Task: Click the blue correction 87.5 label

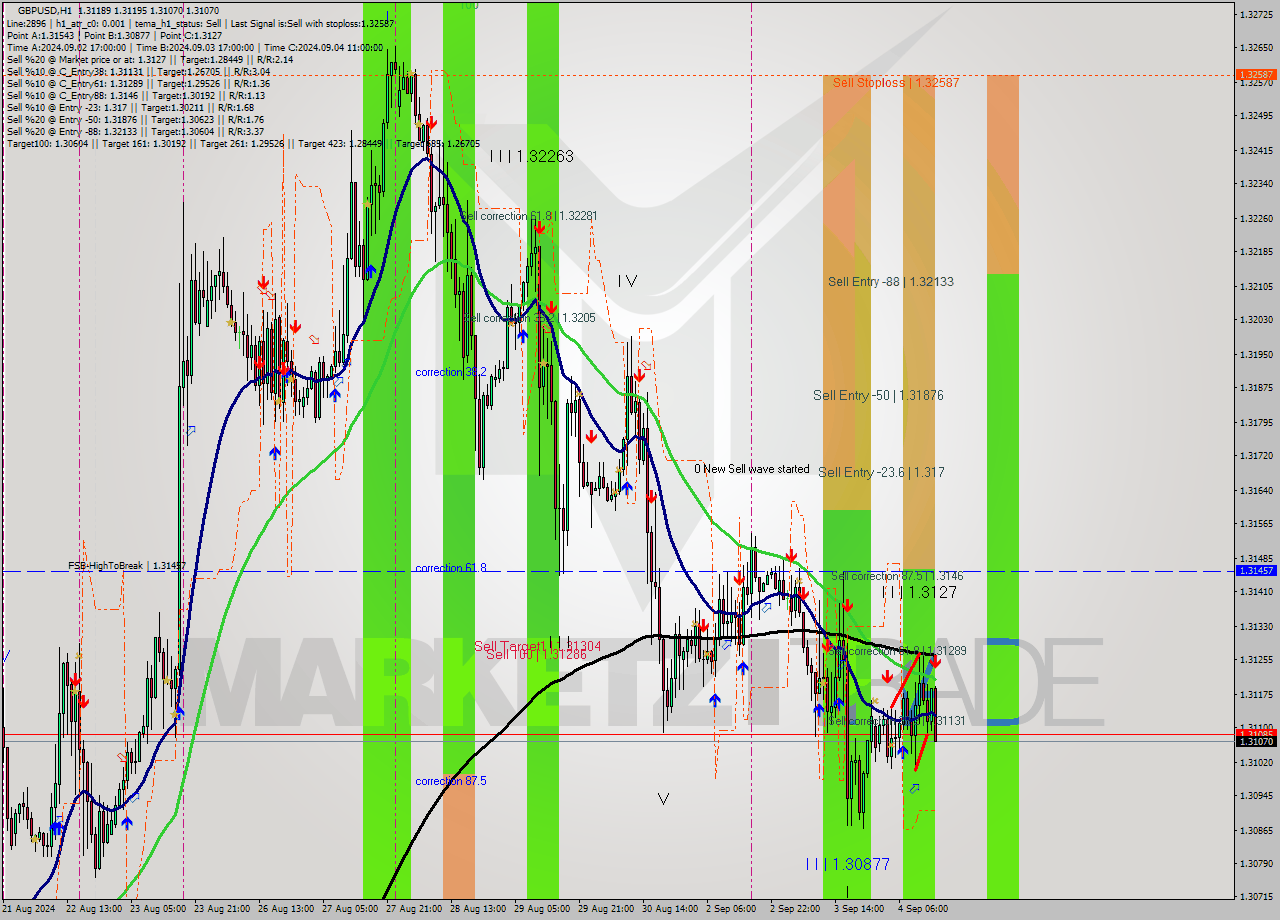Action: [x=449, y=781]
